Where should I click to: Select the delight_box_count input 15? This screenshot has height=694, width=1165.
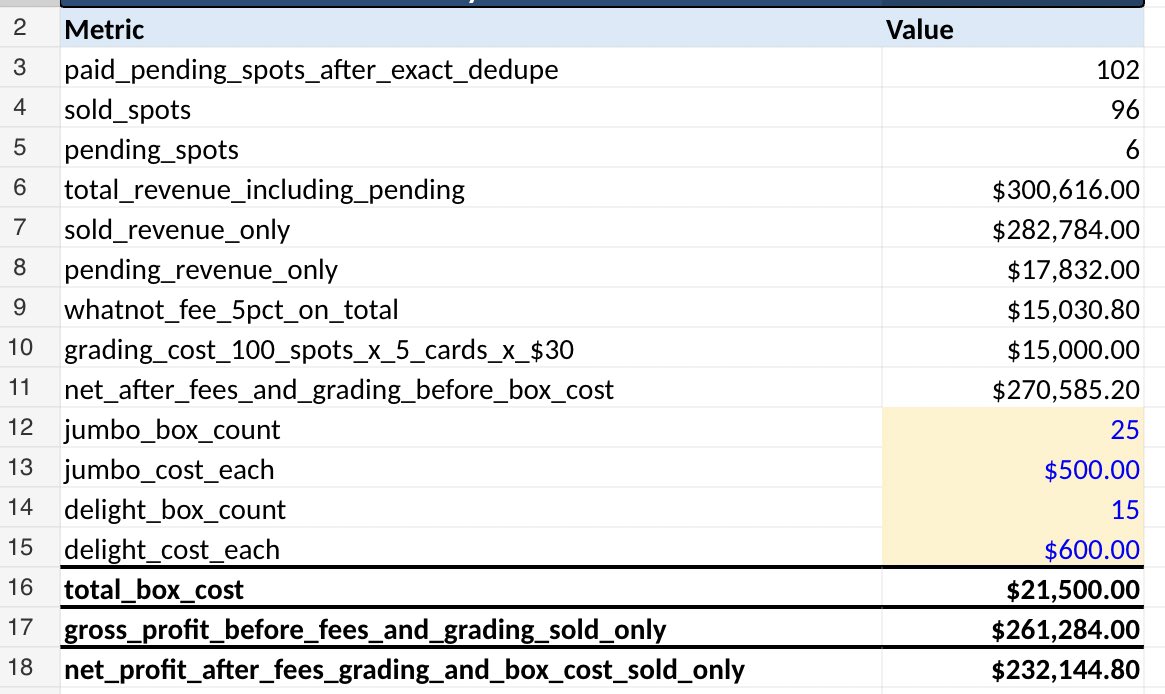(1013, 509)
